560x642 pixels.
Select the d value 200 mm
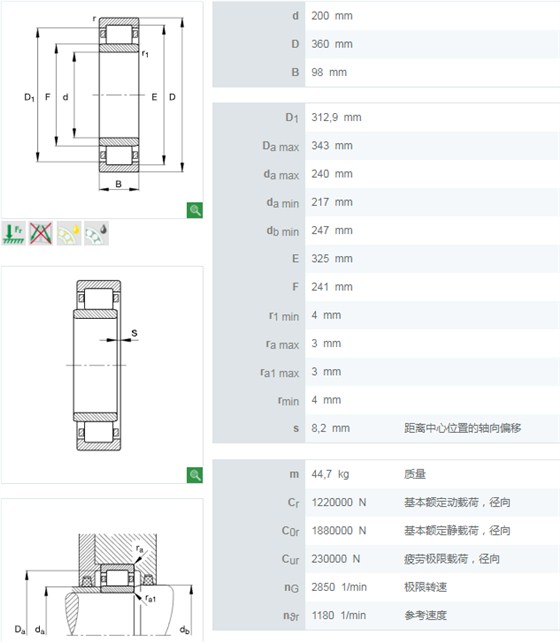[x=332, y=16]
